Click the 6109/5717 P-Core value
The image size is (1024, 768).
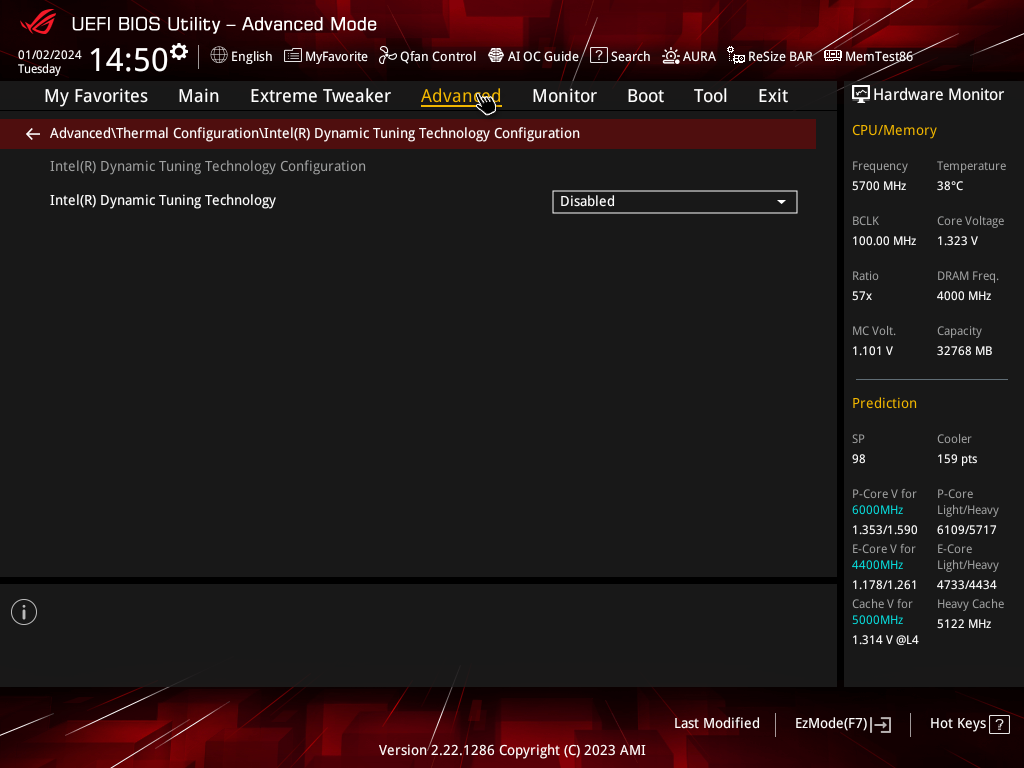[x=967, y=530]
